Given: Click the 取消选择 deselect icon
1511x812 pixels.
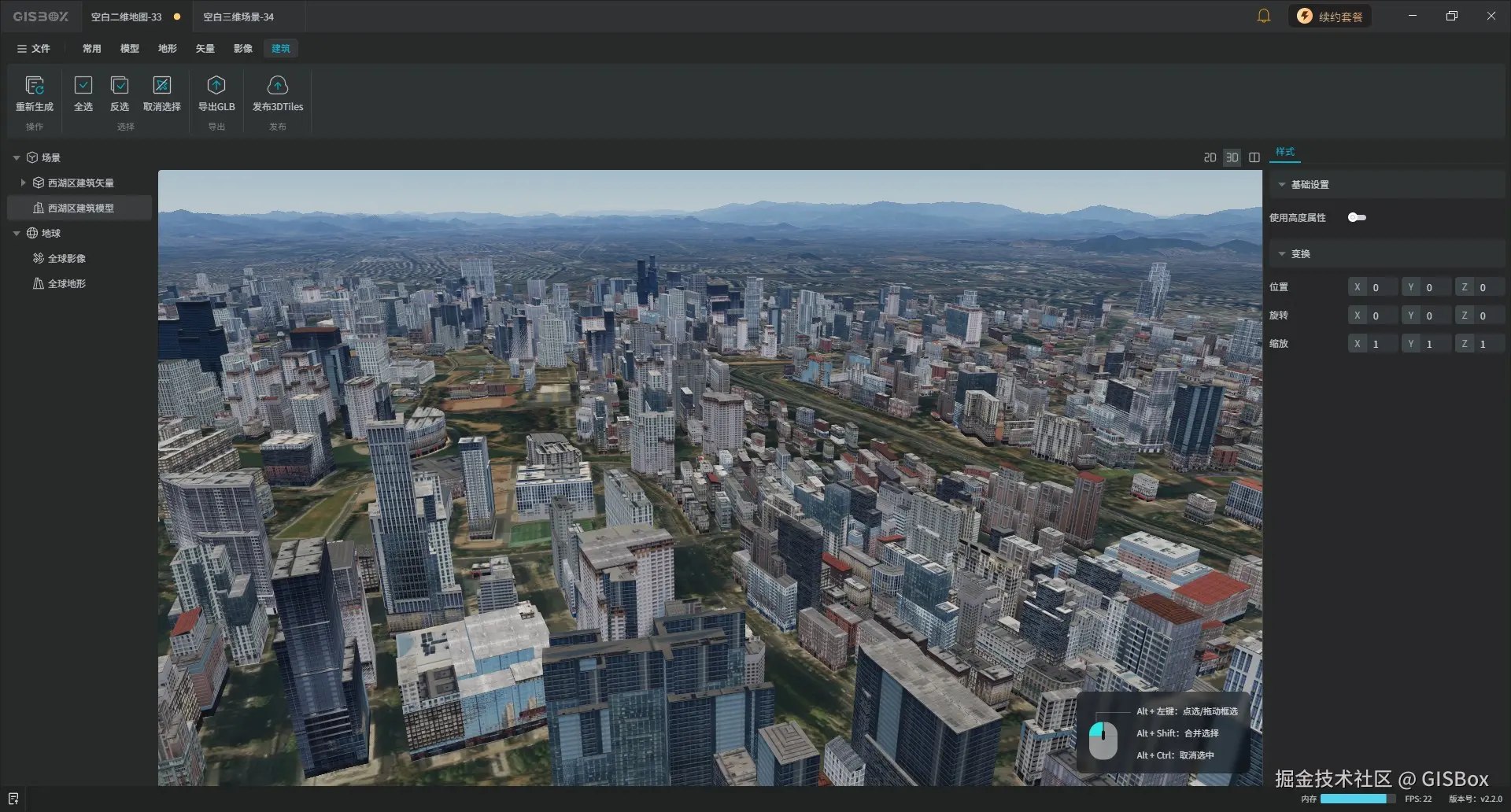Looking at the screenshot, I should 162,85.
